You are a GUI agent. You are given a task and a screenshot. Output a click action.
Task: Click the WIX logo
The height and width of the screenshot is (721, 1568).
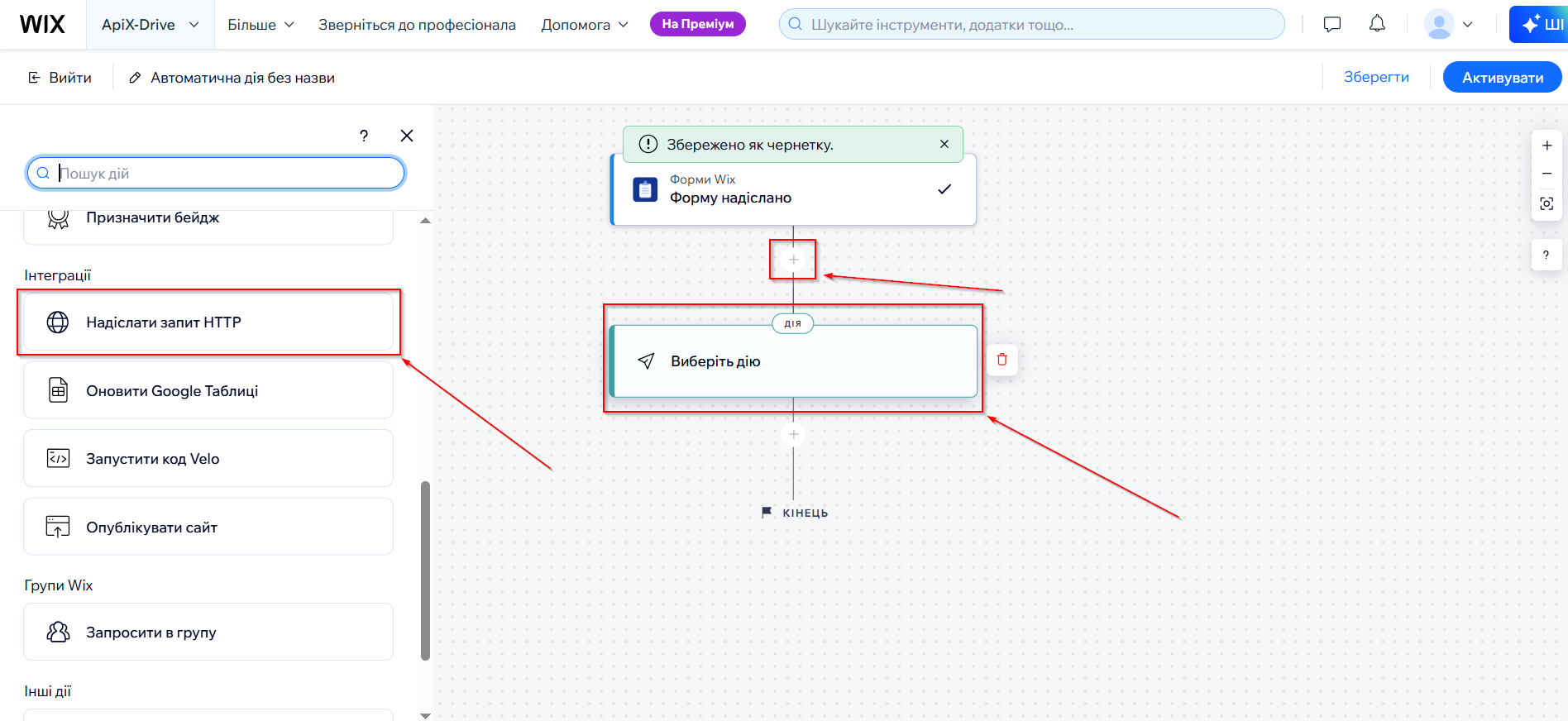click(x=42, y=24)
